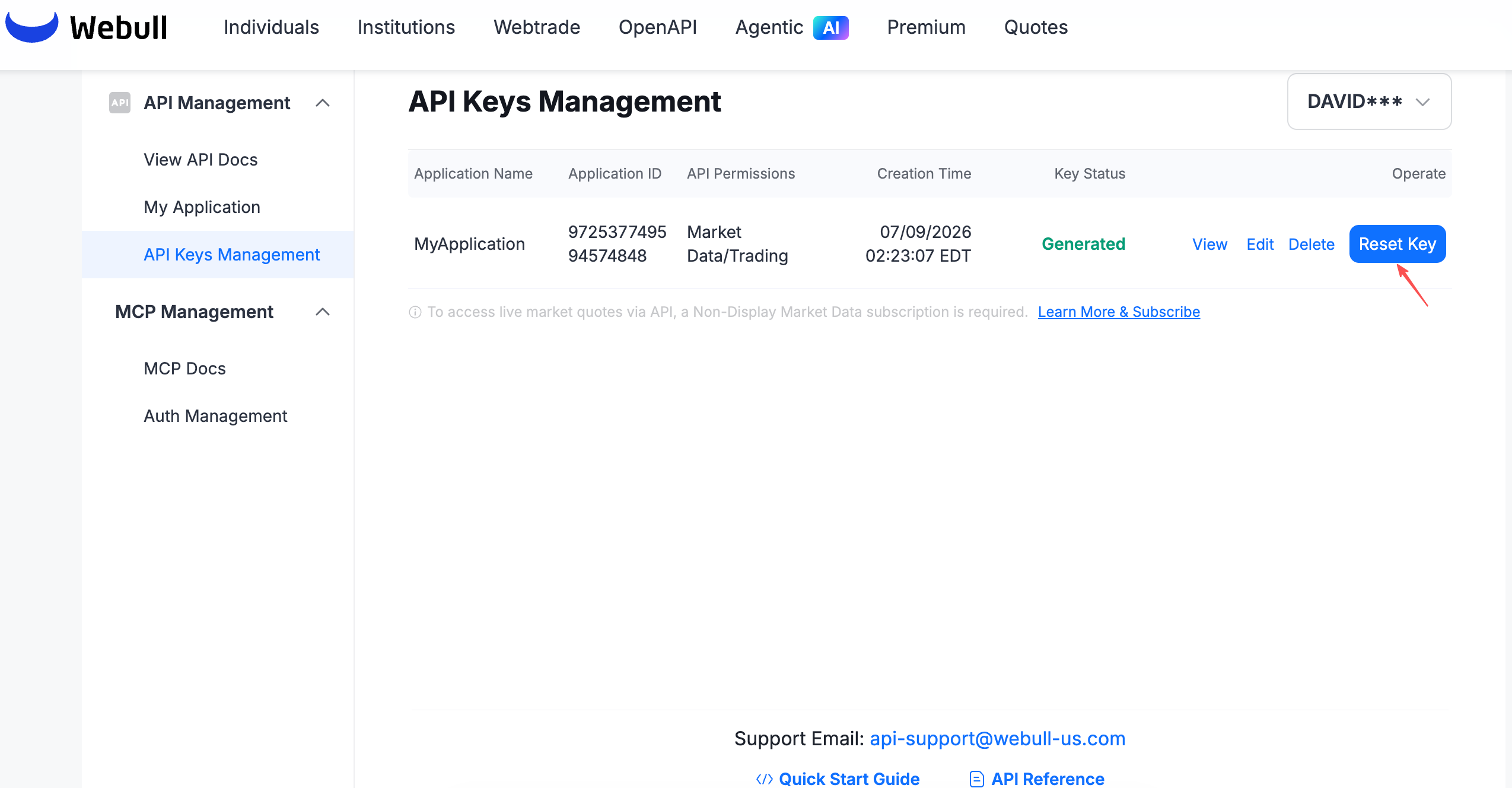
Task: Click Delete for MyApplication key
Action: (1312, 244)
